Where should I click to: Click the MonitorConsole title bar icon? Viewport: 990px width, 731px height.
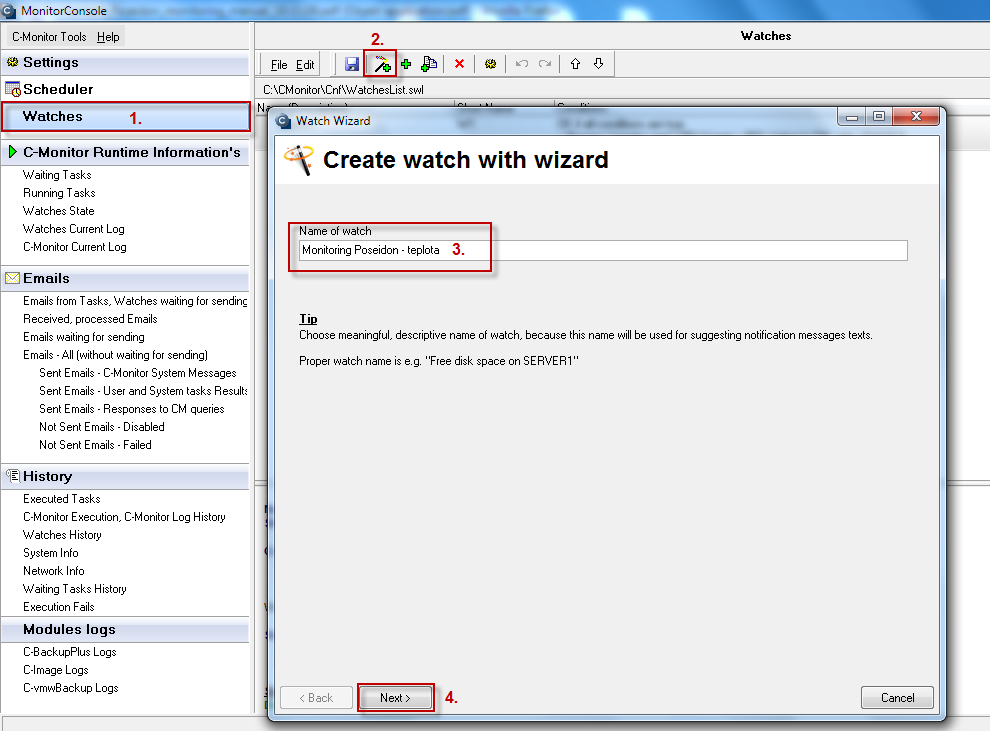tap(8, 10)
